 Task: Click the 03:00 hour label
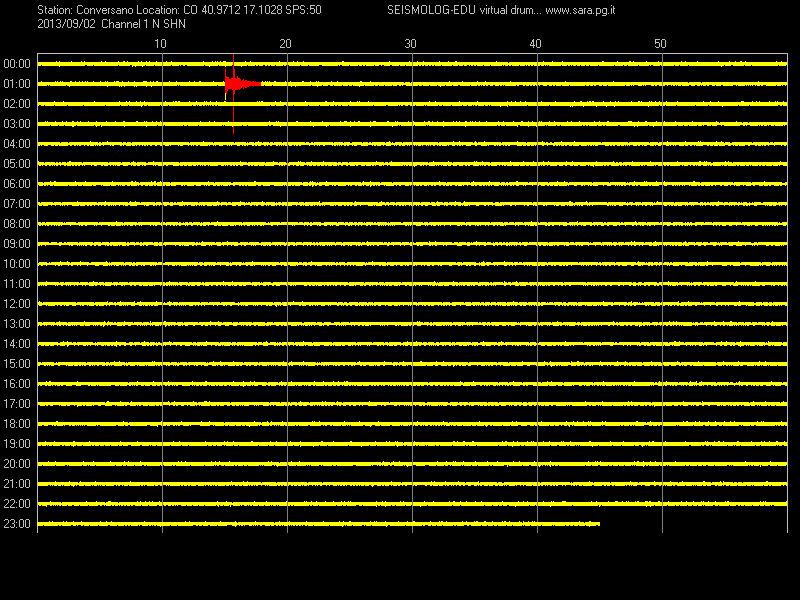(x=17, y=124)
